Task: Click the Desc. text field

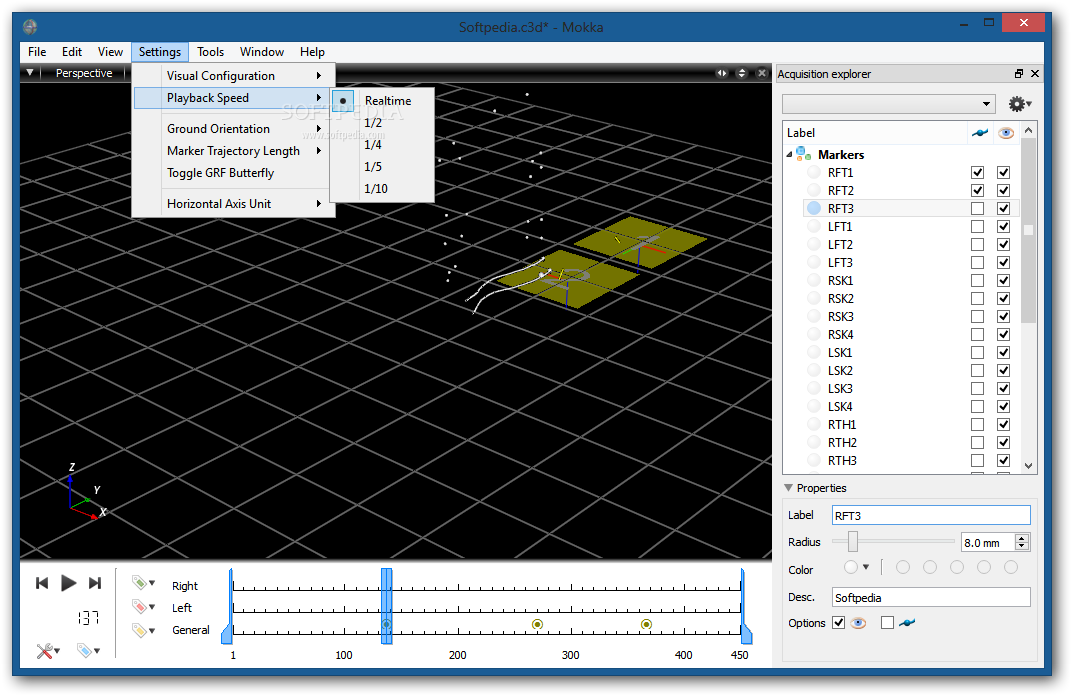Action: pyautogui.click(x=931, y=597)
